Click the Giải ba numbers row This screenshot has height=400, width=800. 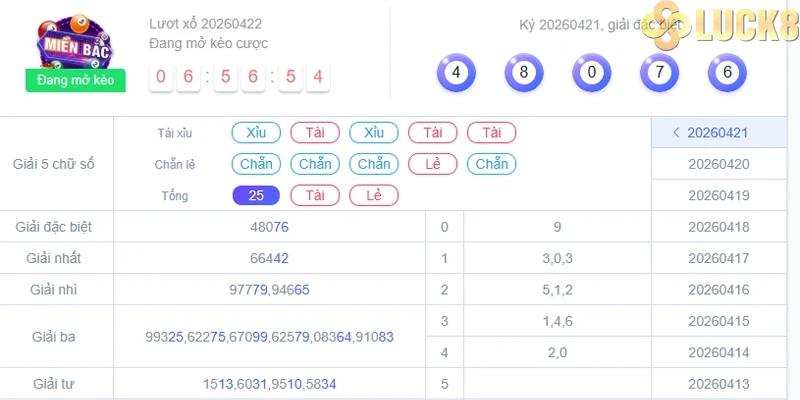[269, 337]
